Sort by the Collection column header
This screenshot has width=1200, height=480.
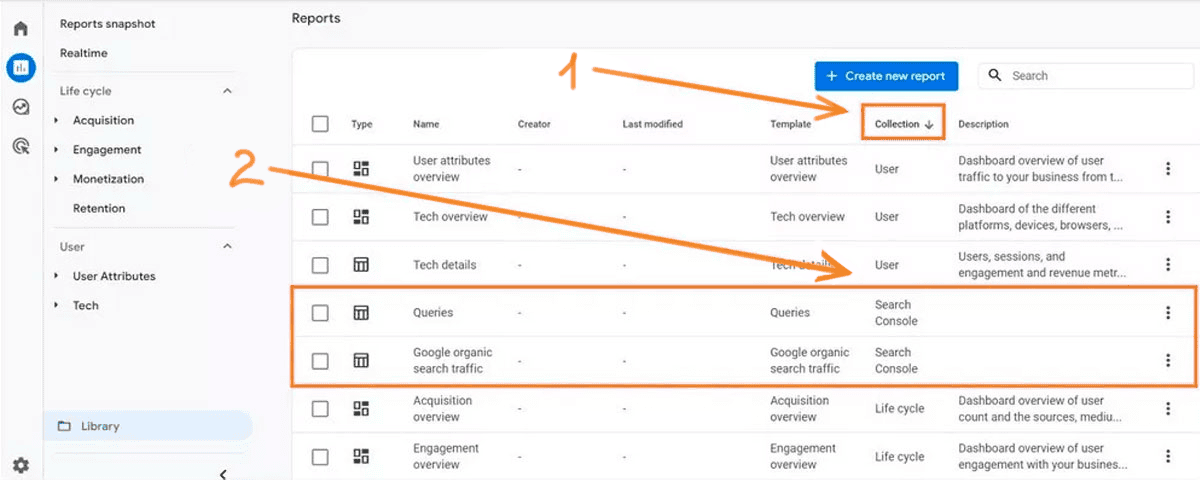coord(903,124)
